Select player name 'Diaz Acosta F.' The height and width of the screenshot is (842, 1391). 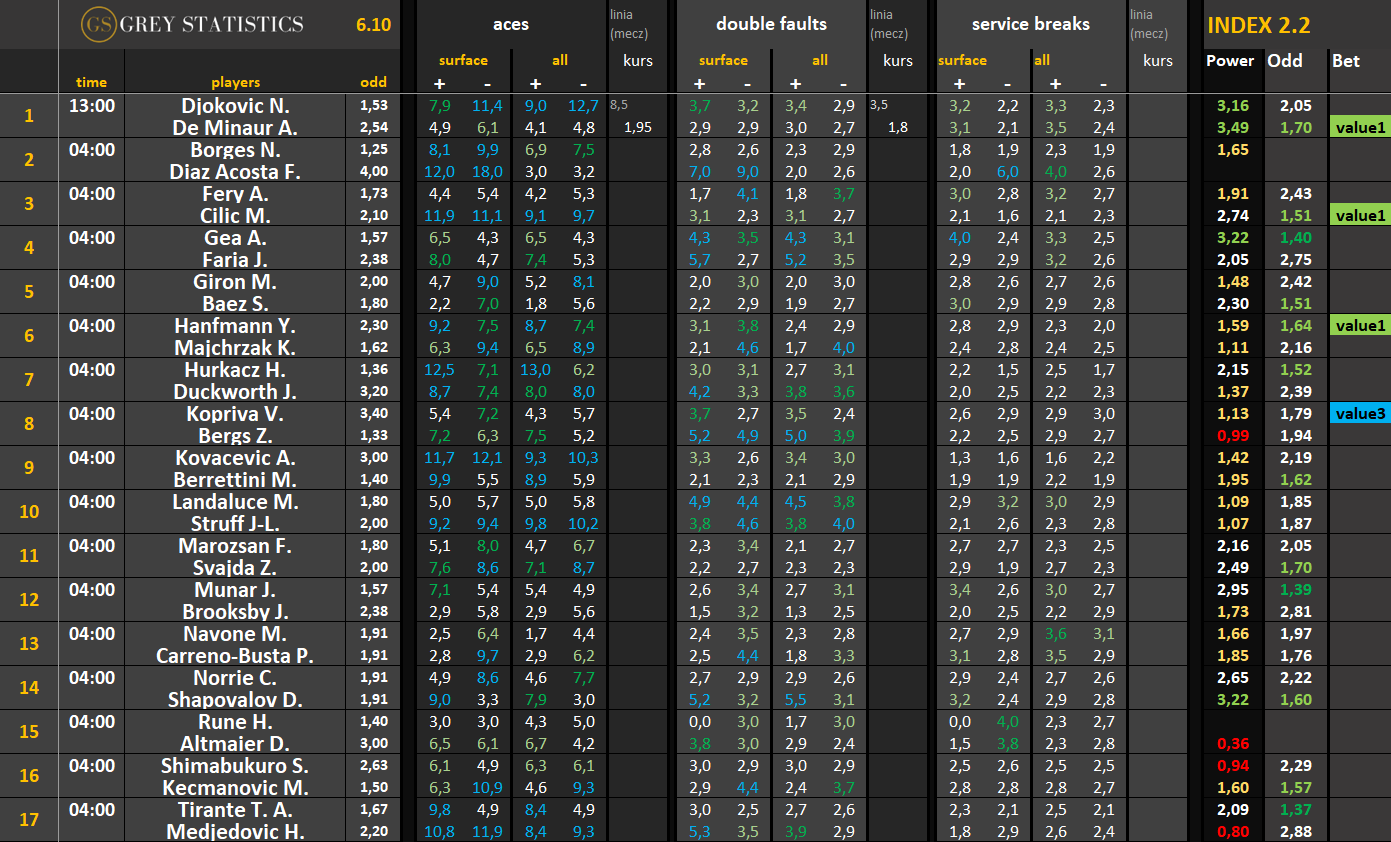[x=236, y=172]
